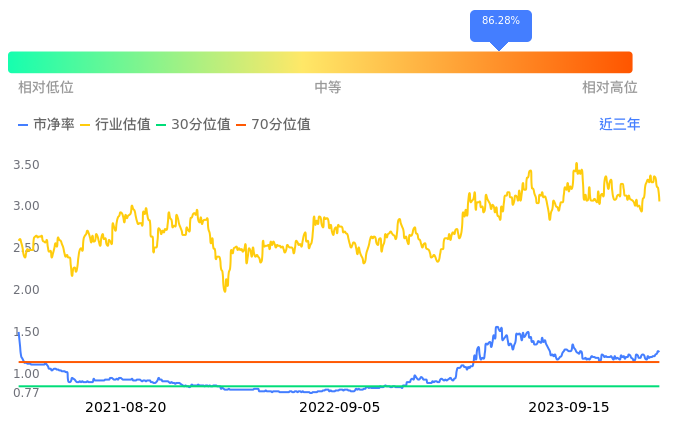Click the 2022-09-05 date on x-axis

click(340, 407)
